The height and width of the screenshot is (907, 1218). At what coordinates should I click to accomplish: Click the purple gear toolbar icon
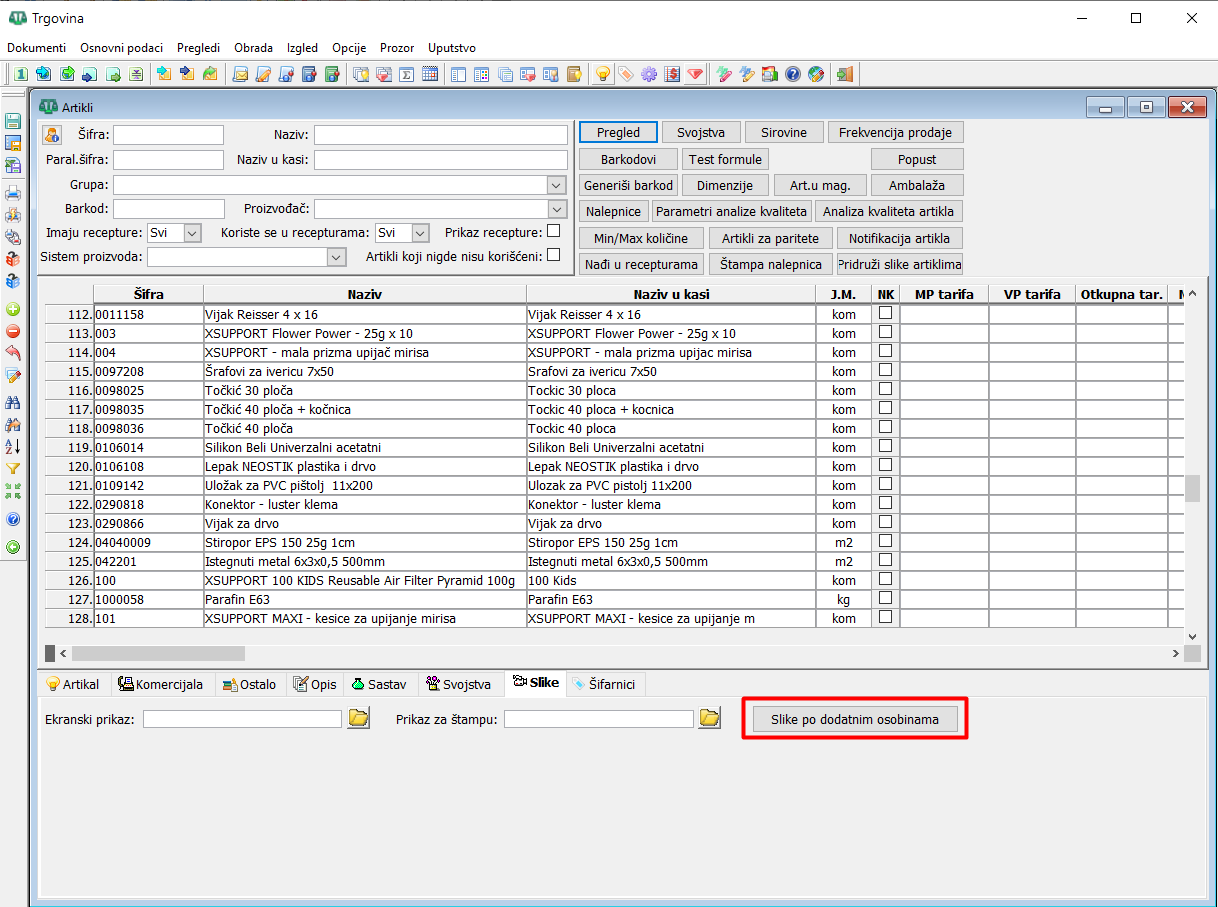pos(649,74)
